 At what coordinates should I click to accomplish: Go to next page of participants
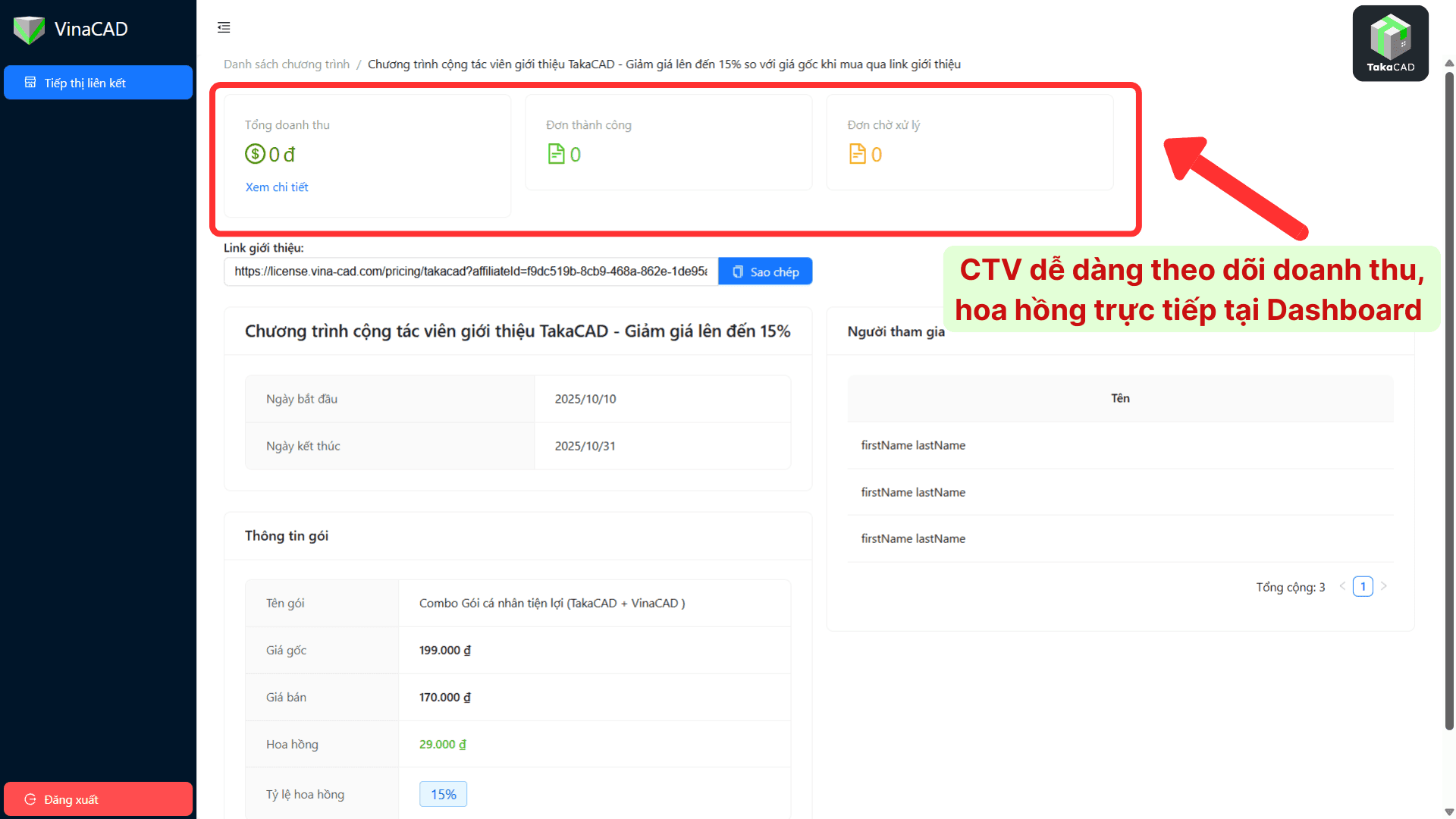tap(1384, 586)
